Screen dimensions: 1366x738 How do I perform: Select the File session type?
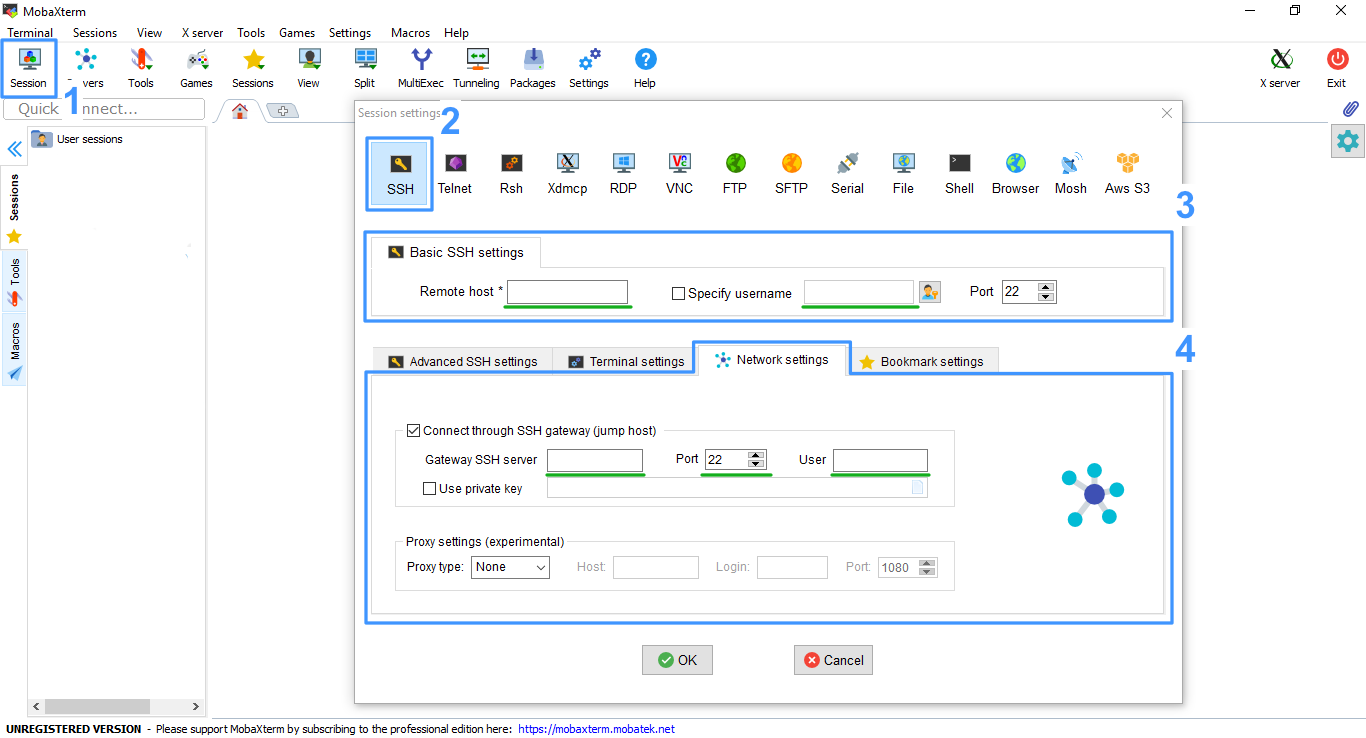tap(903, 174)
